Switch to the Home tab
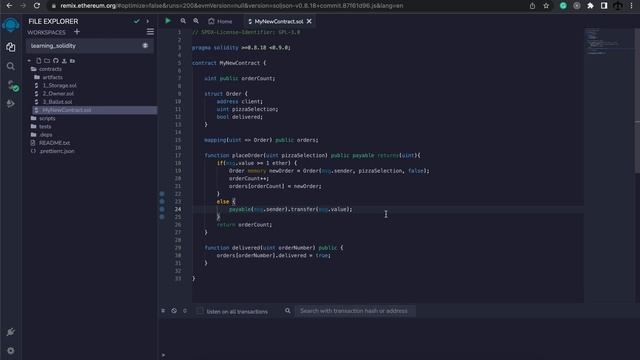This screenshot has width=640, height=360. [x=220, y=21]
